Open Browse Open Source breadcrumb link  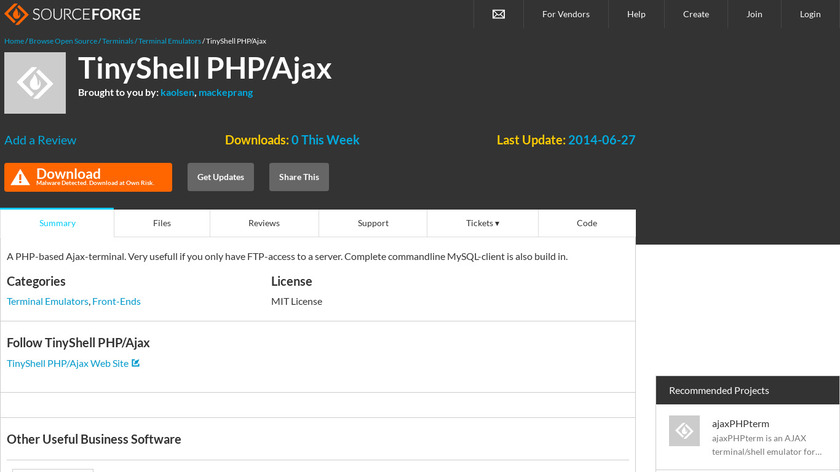pos(63,41)
